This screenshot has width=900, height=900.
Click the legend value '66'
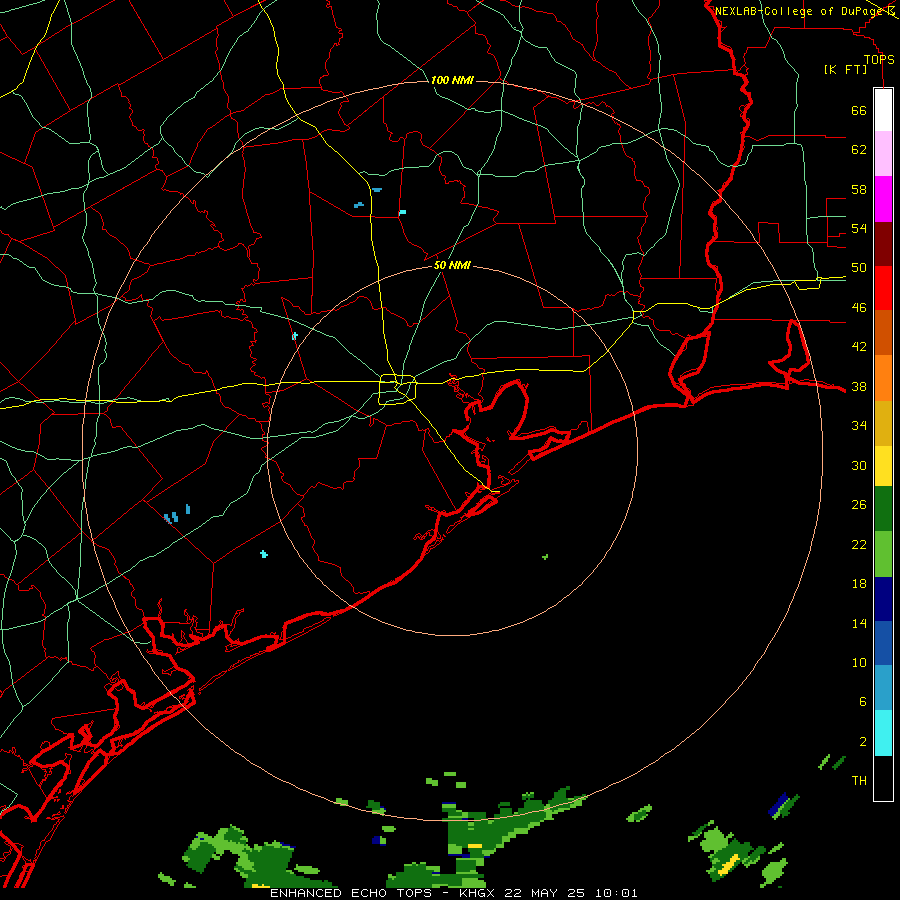point(859,111)
